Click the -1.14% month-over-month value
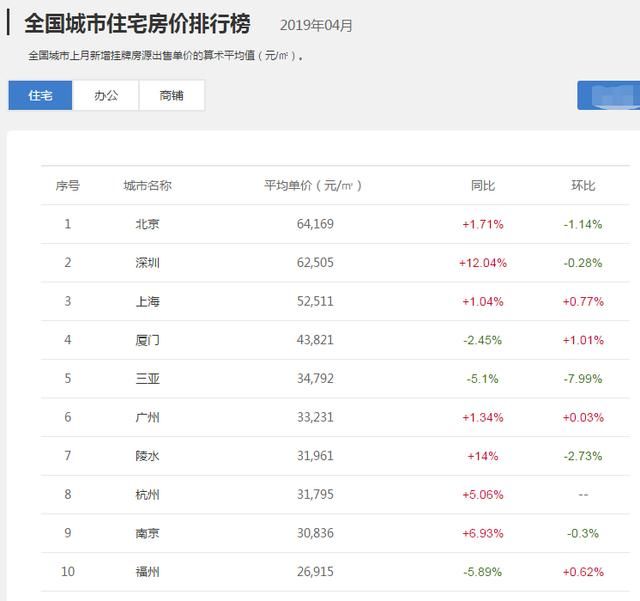The width and height of the screenshot is (640, 601). pyautogui.click(x=583, y=224)
